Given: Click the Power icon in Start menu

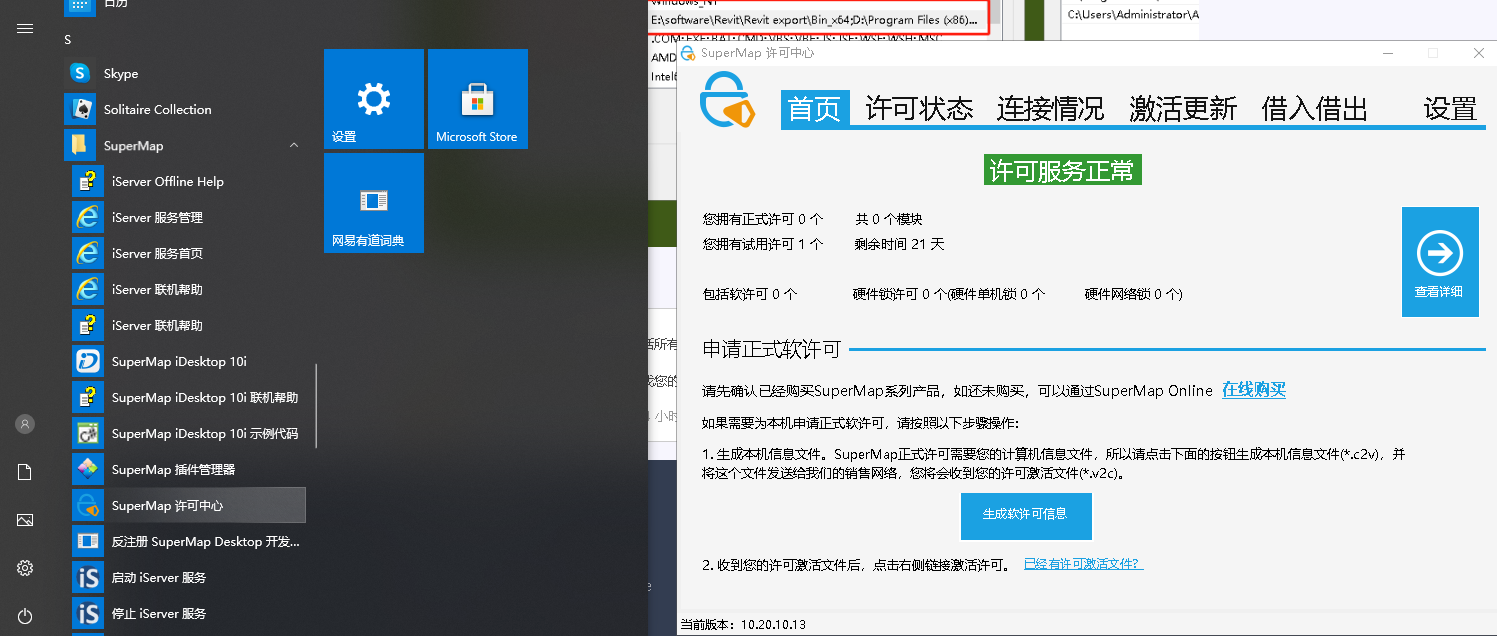Looking at the screenshot, I should point(25,616).
